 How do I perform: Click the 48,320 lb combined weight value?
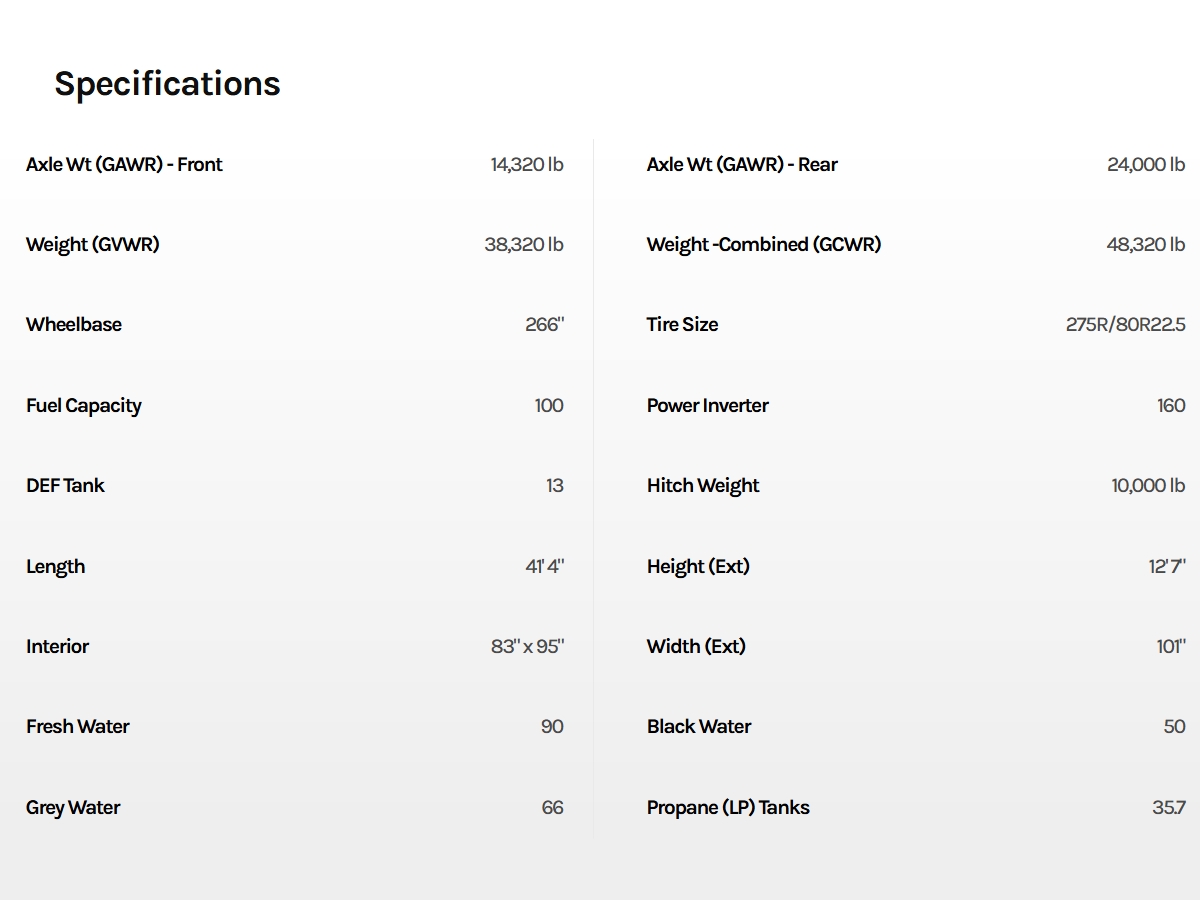1145,245
